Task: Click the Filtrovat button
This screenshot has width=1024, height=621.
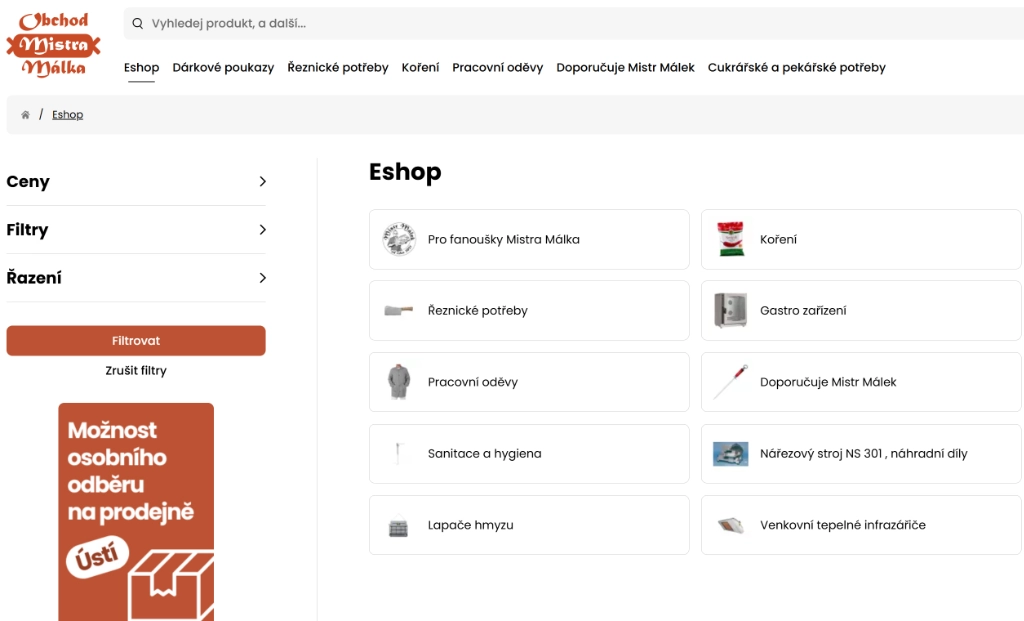Action: [136, 341]
